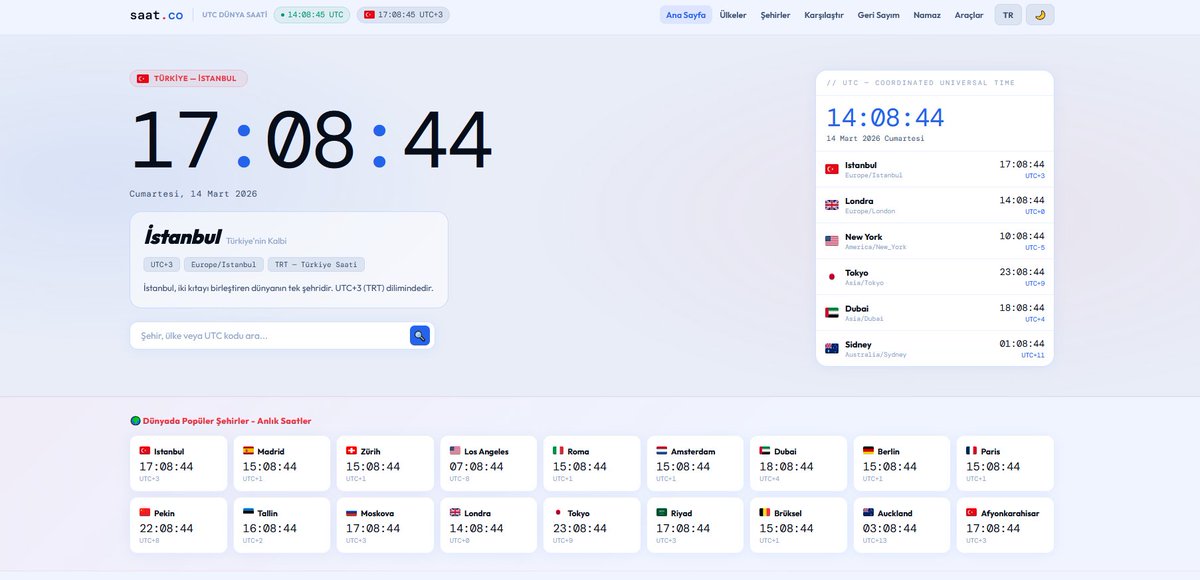Screen dimensions: 1200x580
Task: Click the globe icon beside Dünyada Popüler Şehirler
Action: coord(135,421)
